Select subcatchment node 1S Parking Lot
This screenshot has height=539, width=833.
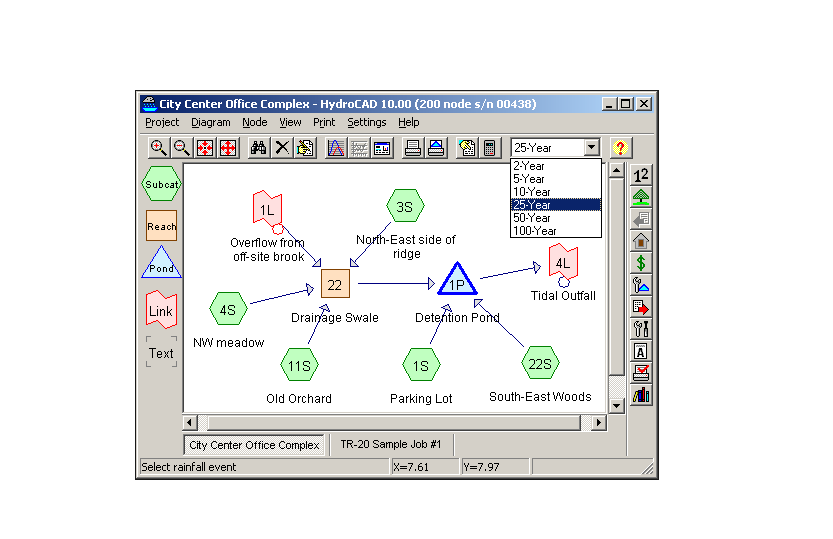(421, 365)
